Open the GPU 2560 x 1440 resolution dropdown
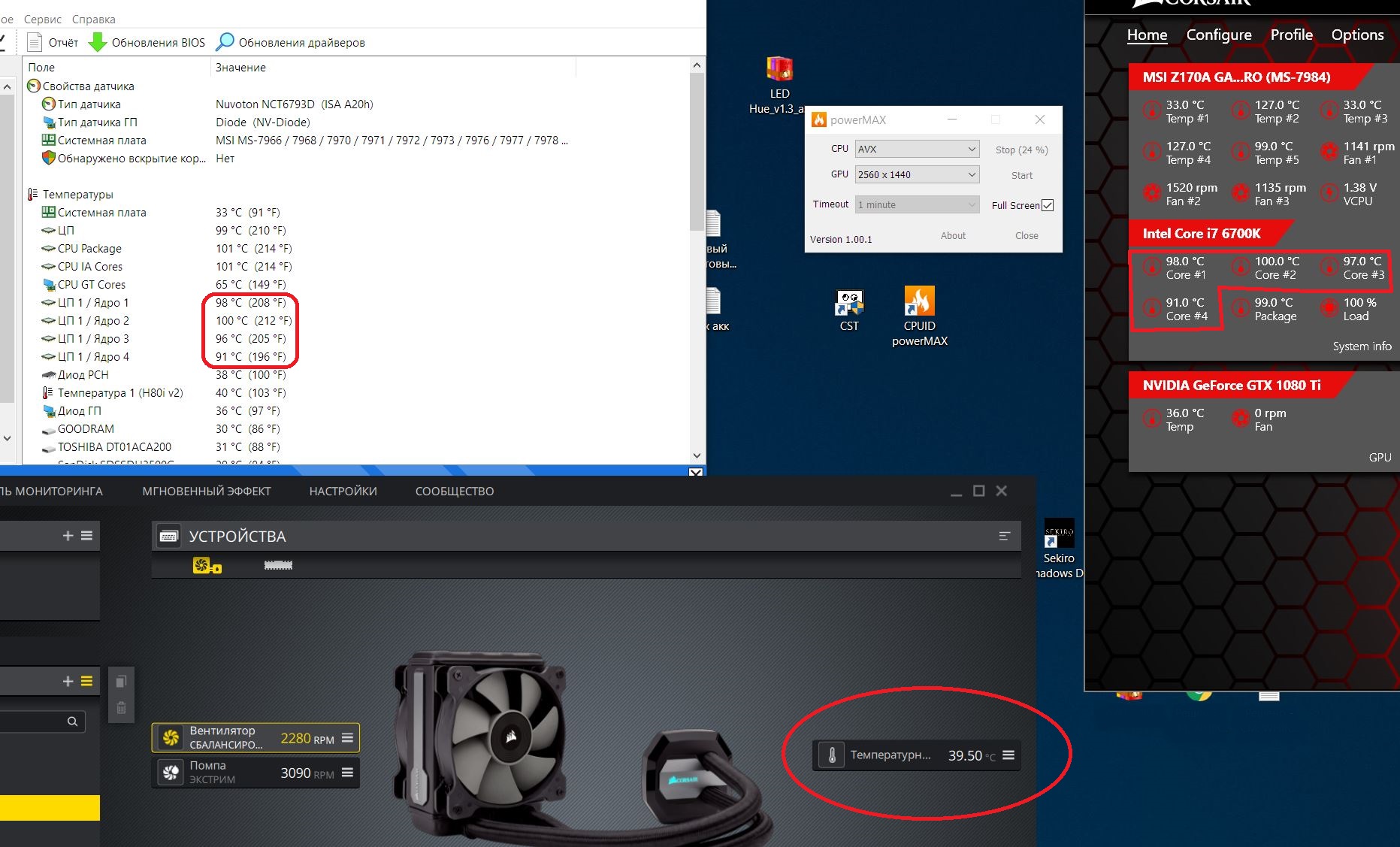Viewport: 1400px width, 847px height. [x=917, y=174]
